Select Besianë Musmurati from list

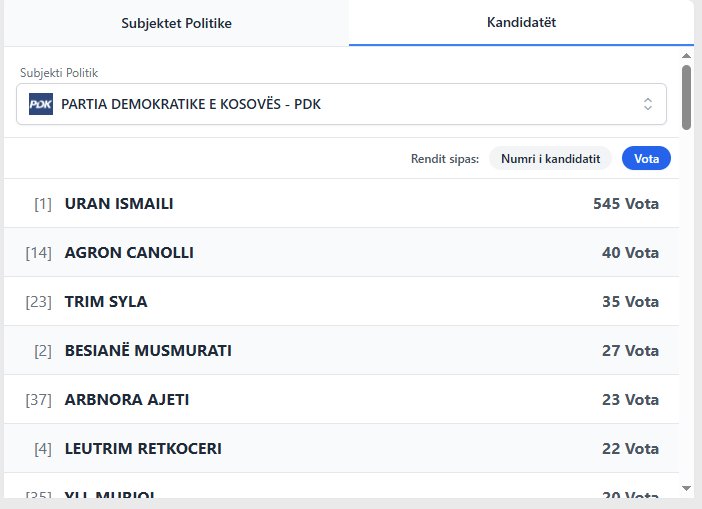tap(340, 351)
